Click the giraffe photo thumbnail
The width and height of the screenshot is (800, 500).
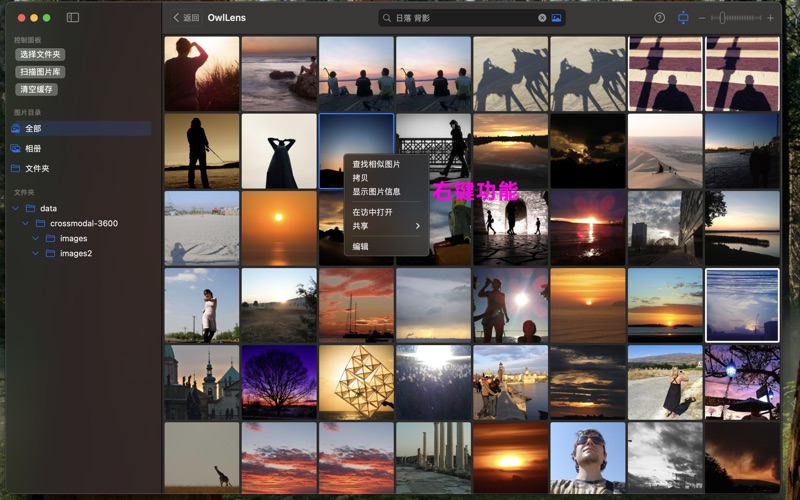201,458
